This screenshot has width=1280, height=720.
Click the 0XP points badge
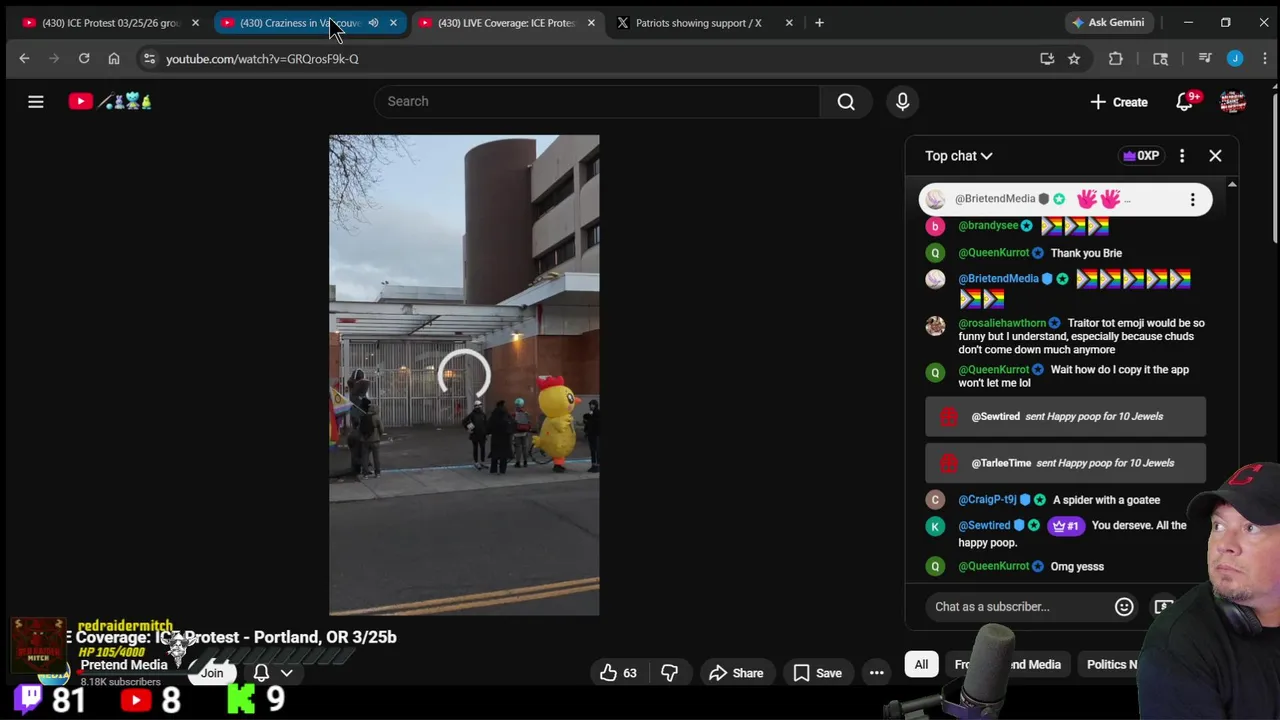click(1141, 156)
